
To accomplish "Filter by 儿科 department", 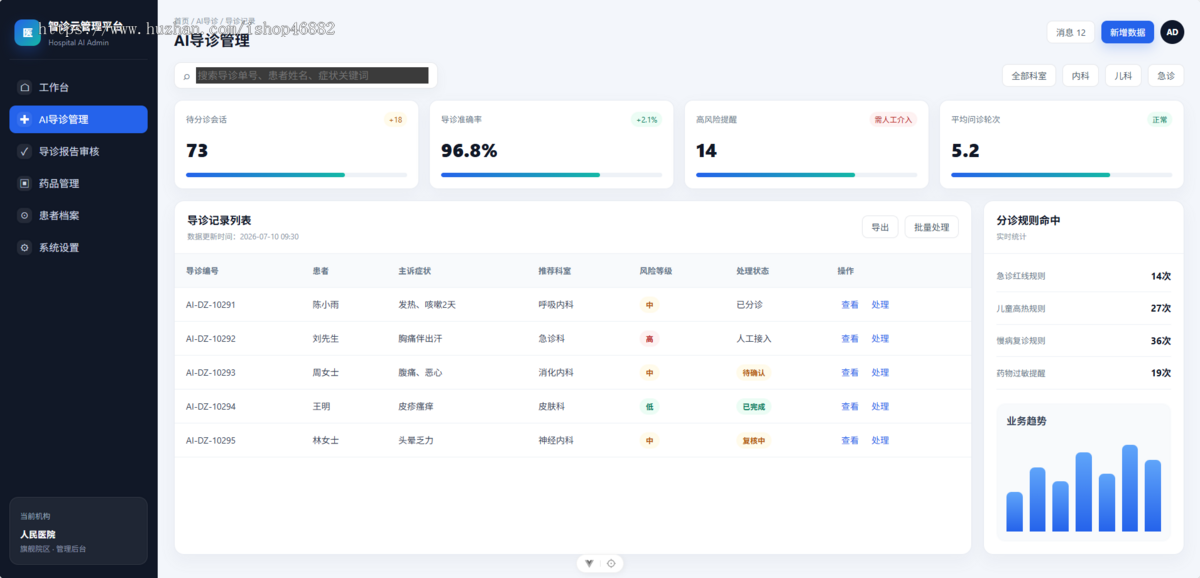I will pyautogui.click(x=1123, y=76).
